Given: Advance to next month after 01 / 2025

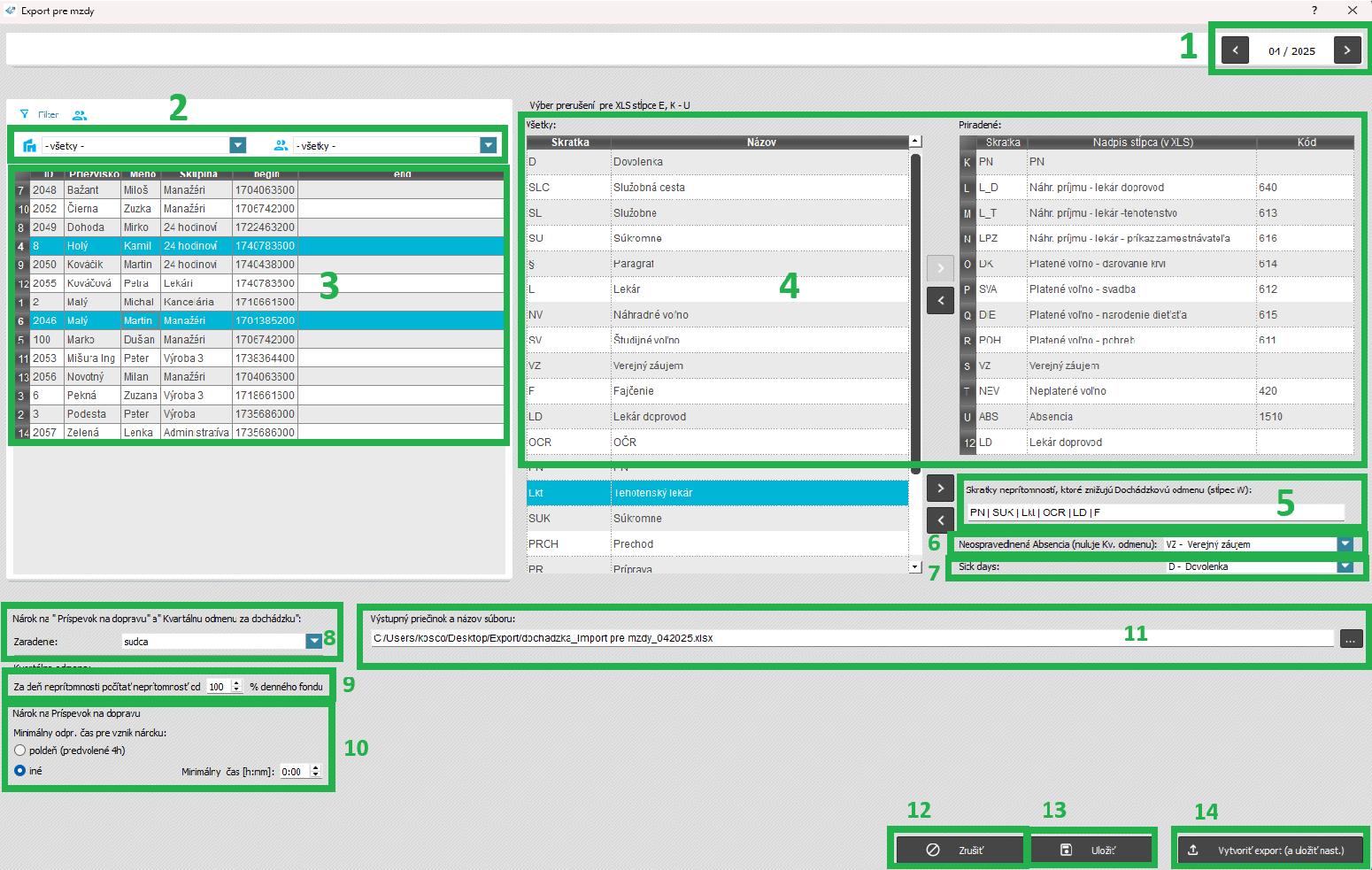Looking at the screenshot, I should click(x=1347, y=50).
